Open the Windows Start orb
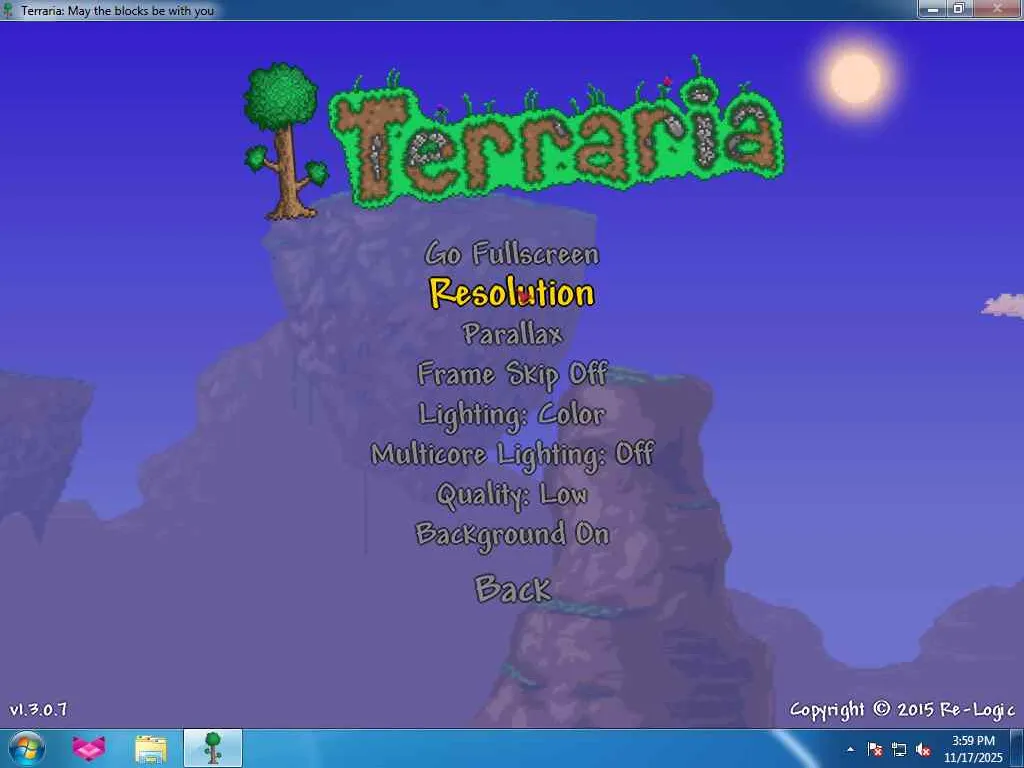Viewport: 1024px width, 768px height. [x=27, y=748]
